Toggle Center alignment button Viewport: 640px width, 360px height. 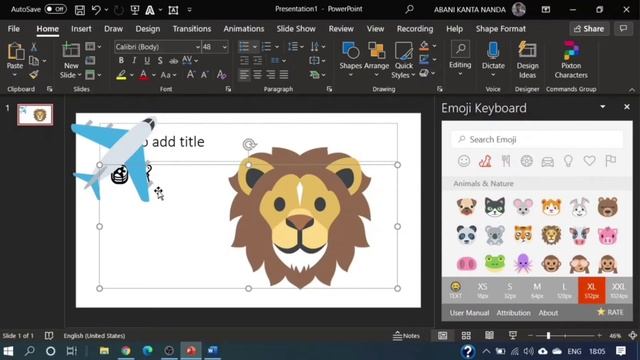(258, 75)
